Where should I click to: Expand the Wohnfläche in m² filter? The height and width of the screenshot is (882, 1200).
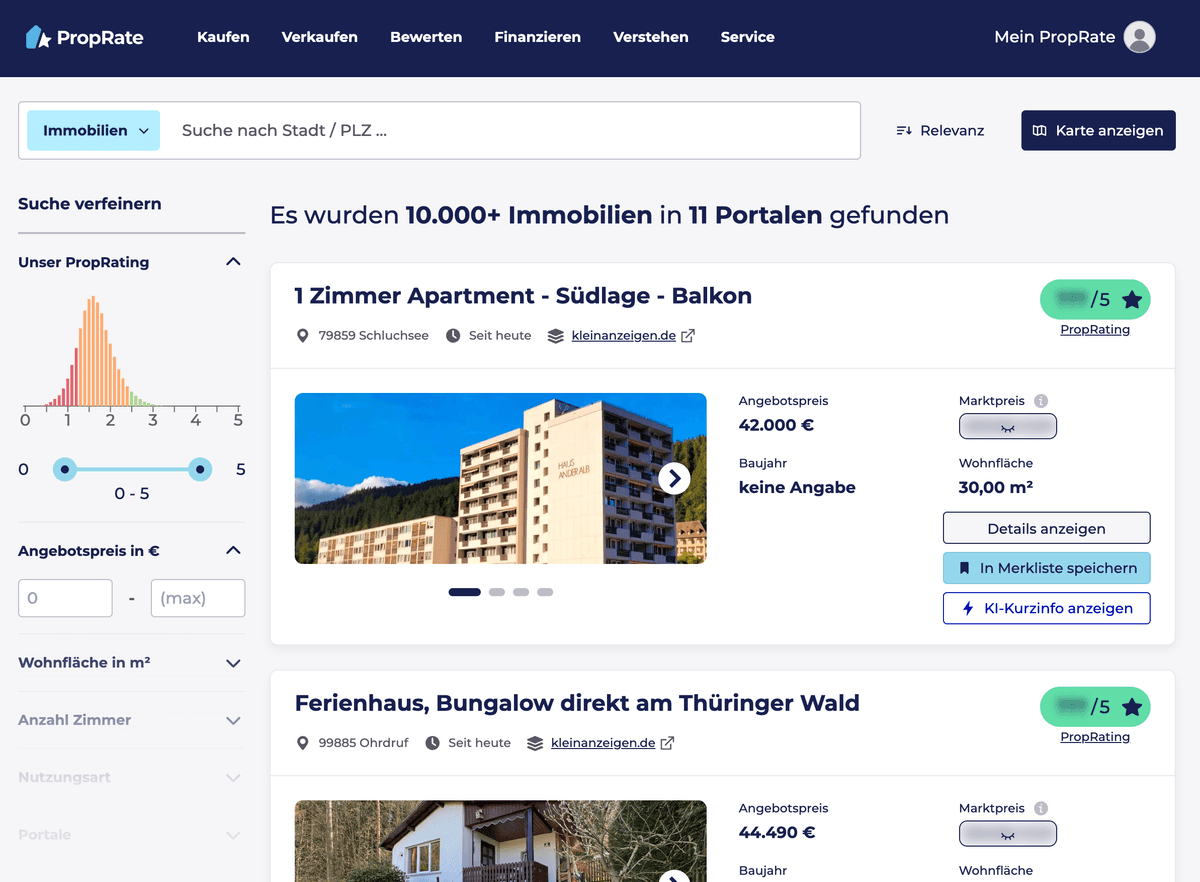pos(233,663)
